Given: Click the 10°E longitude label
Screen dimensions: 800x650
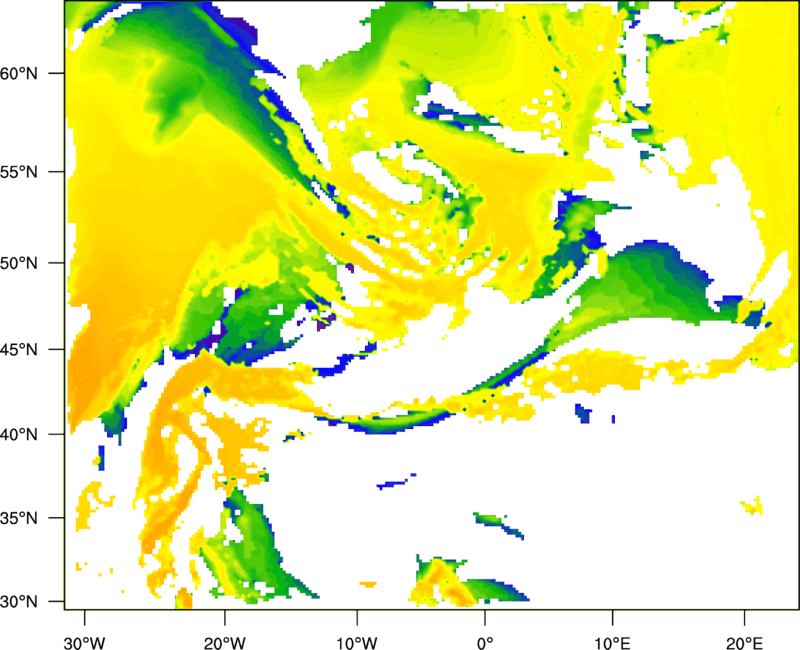Looking at the screenshot, I should (x=612, y=643).
